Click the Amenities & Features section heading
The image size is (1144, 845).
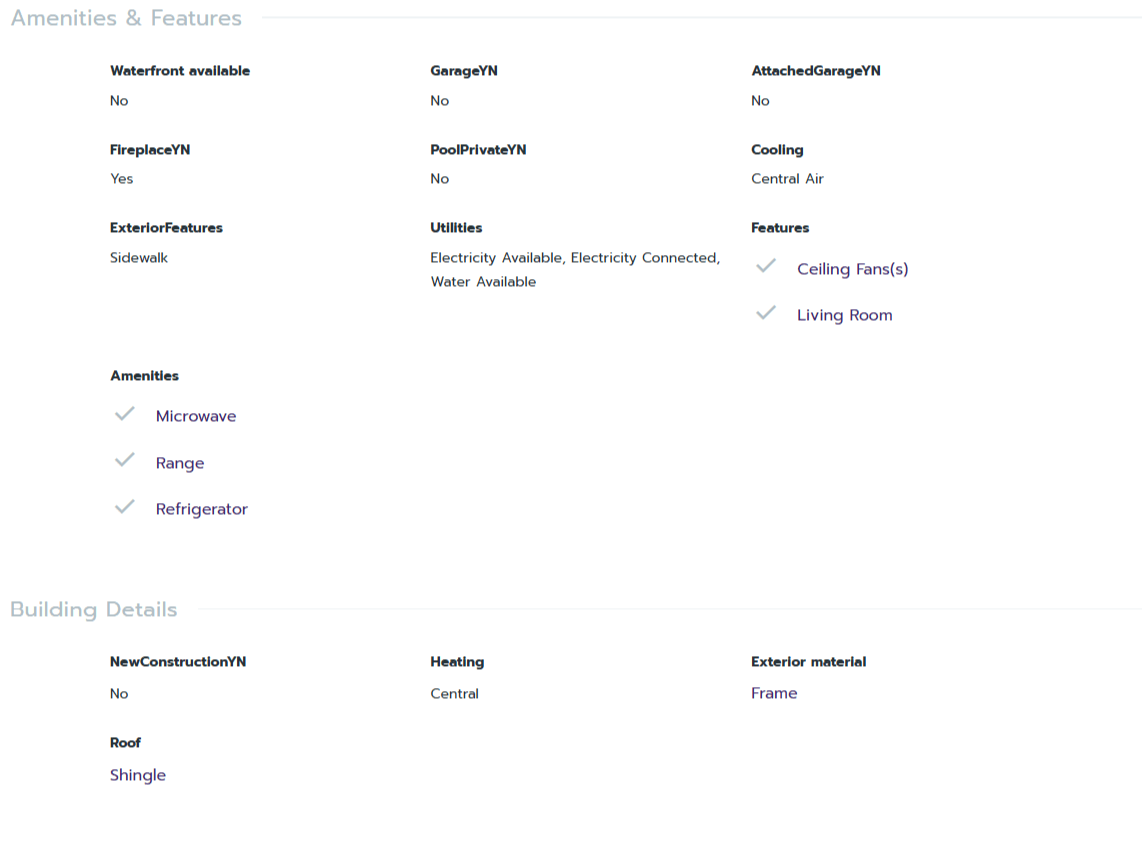point(126,18)
